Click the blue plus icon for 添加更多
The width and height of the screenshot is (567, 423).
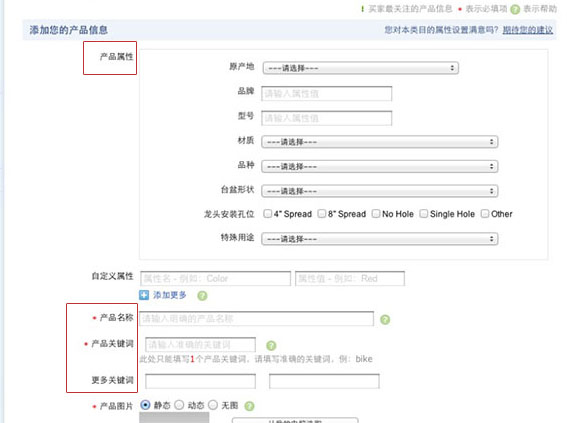coord(144,295)
